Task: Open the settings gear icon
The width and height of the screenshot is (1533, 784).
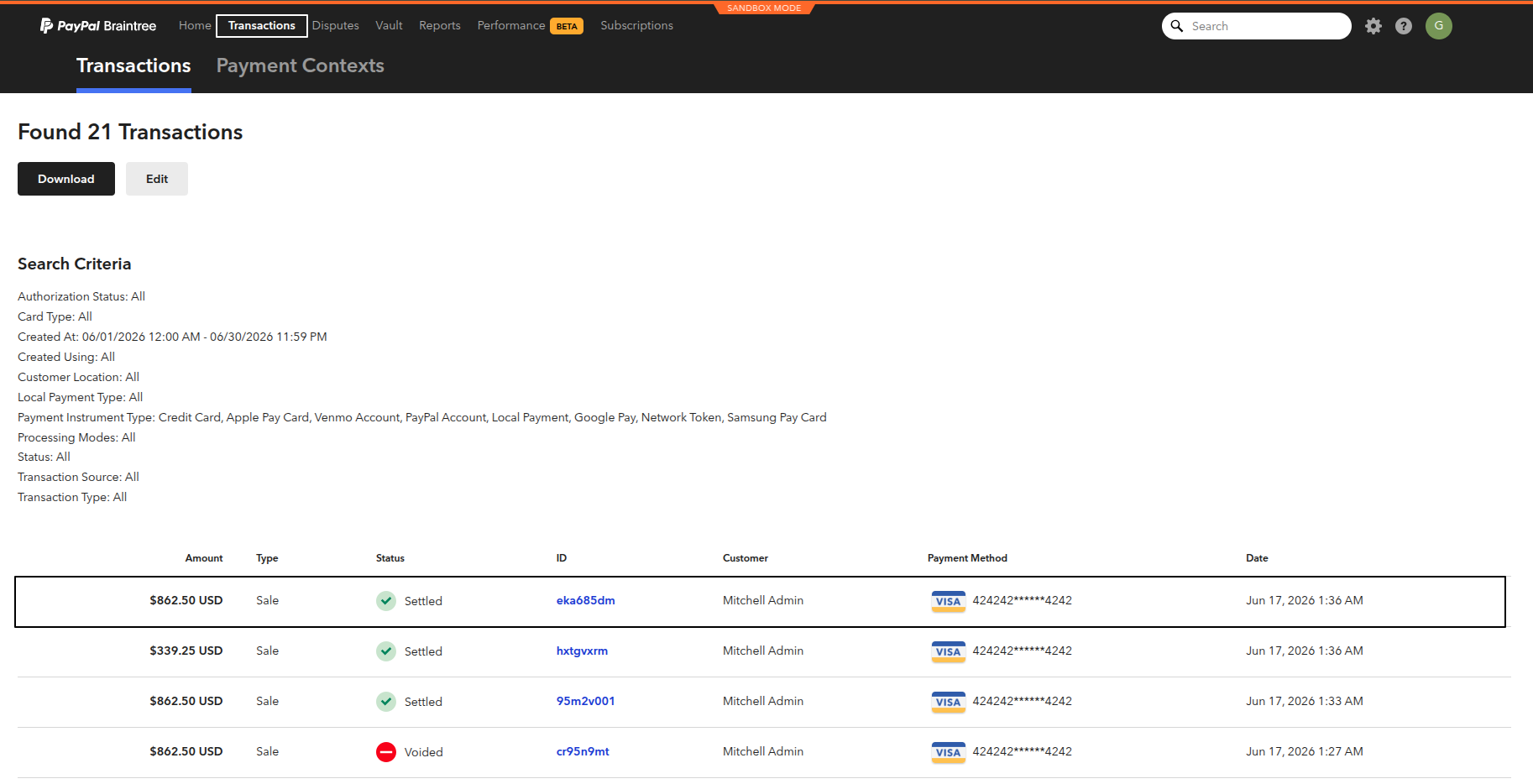Action: point(1373,26)
